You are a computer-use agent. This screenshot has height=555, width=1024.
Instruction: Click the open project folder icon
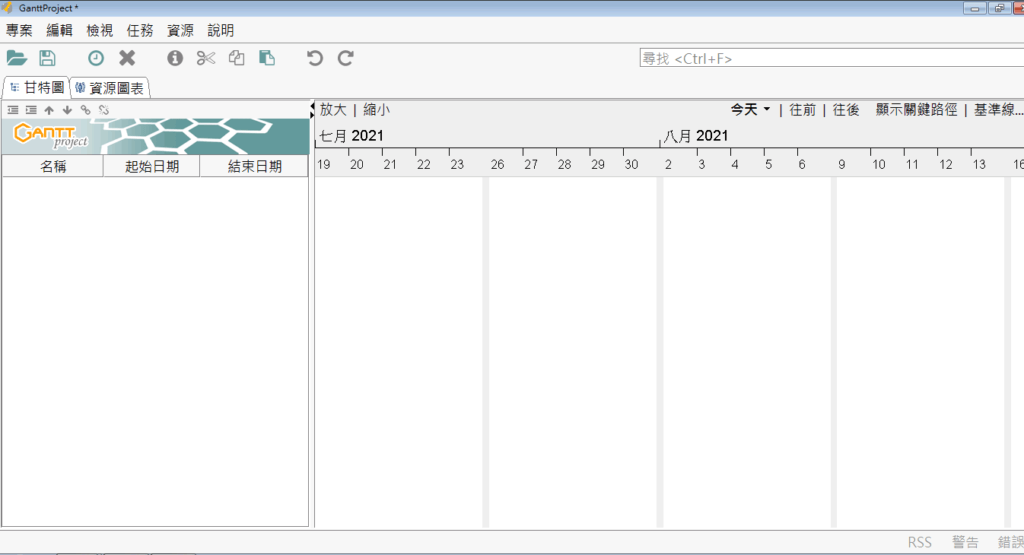click(17, 58)
